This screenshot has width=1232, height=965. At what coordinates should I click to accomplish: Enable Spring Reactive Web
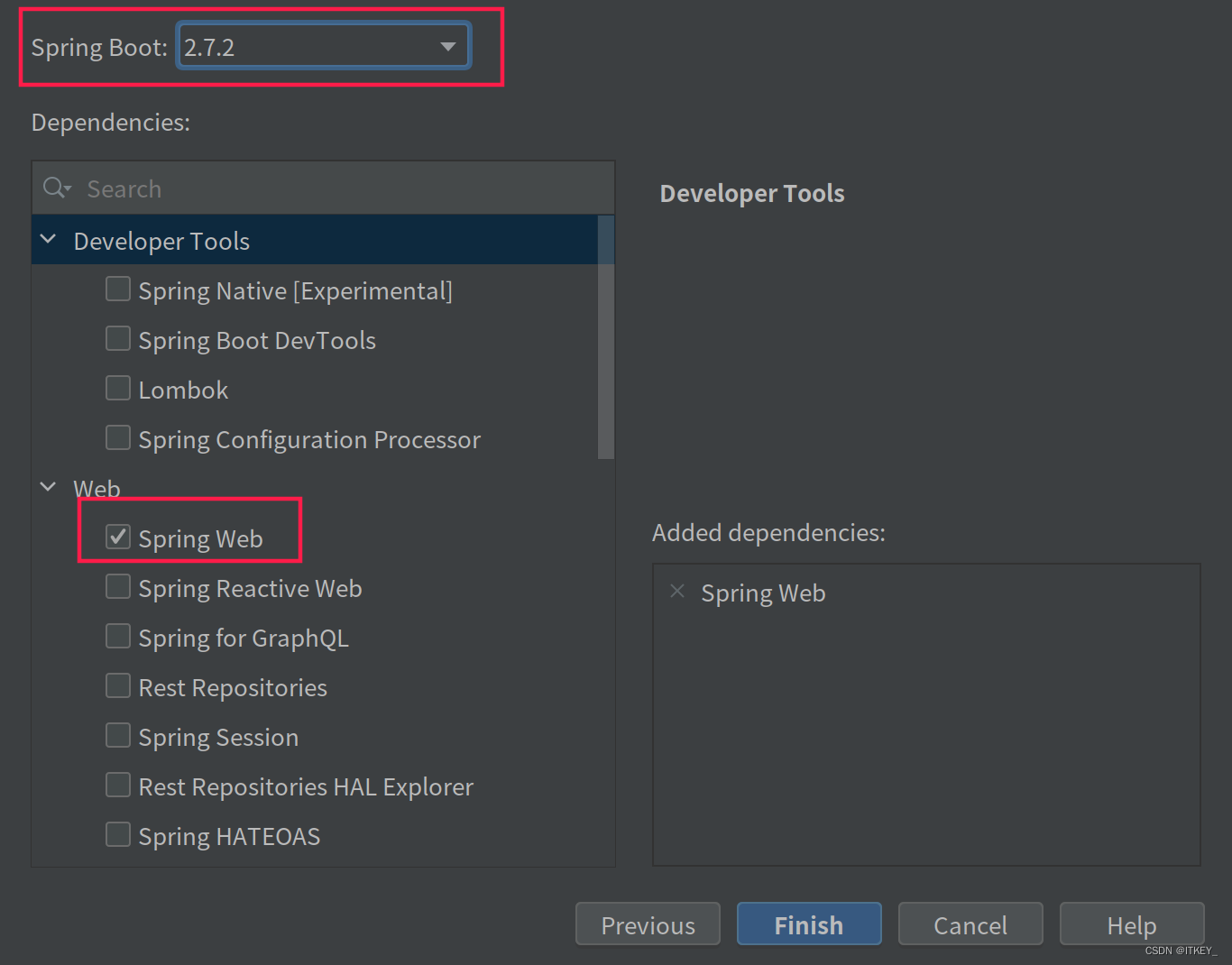pyautogui.click(x=118, y=587)
